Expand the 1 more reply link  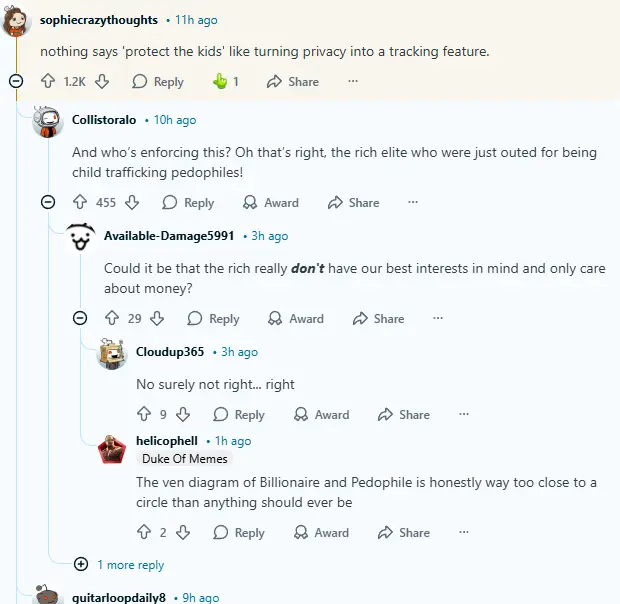tap(130, 564)
